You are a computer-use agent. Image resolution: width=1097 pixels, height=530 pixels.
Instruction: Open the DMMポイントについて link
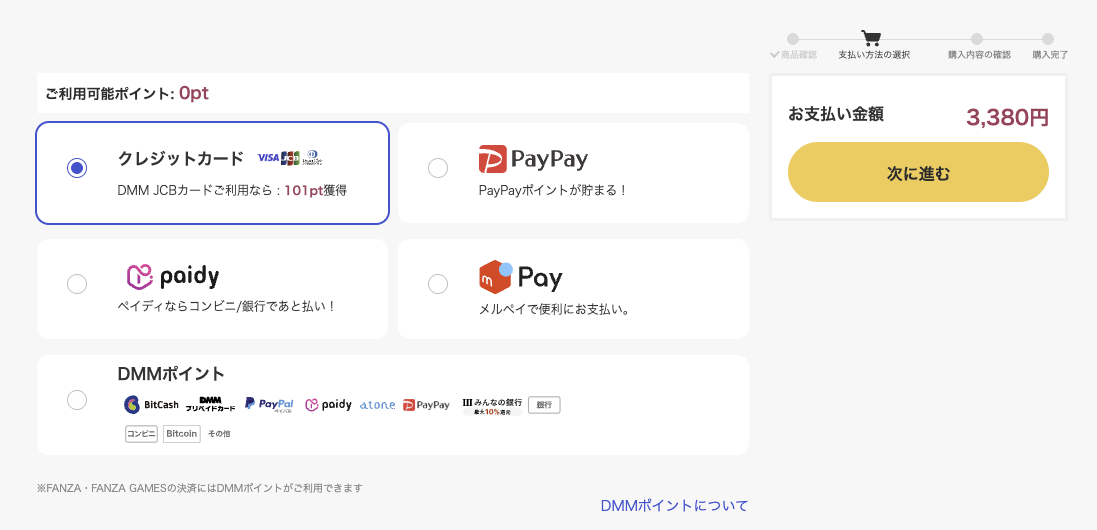[674, 506]
